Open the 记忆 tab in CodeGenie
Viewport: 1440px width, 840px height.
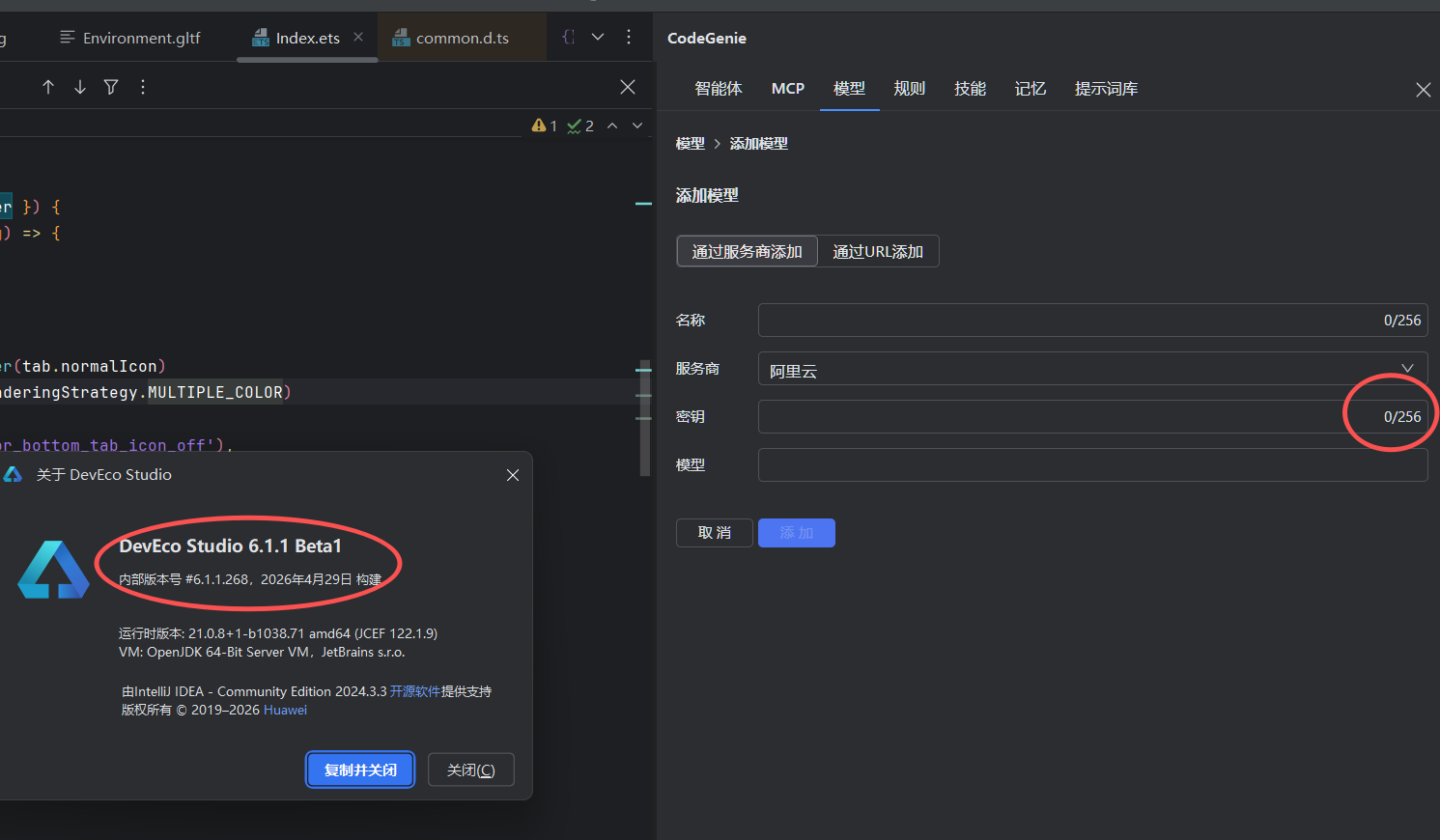1031,89
